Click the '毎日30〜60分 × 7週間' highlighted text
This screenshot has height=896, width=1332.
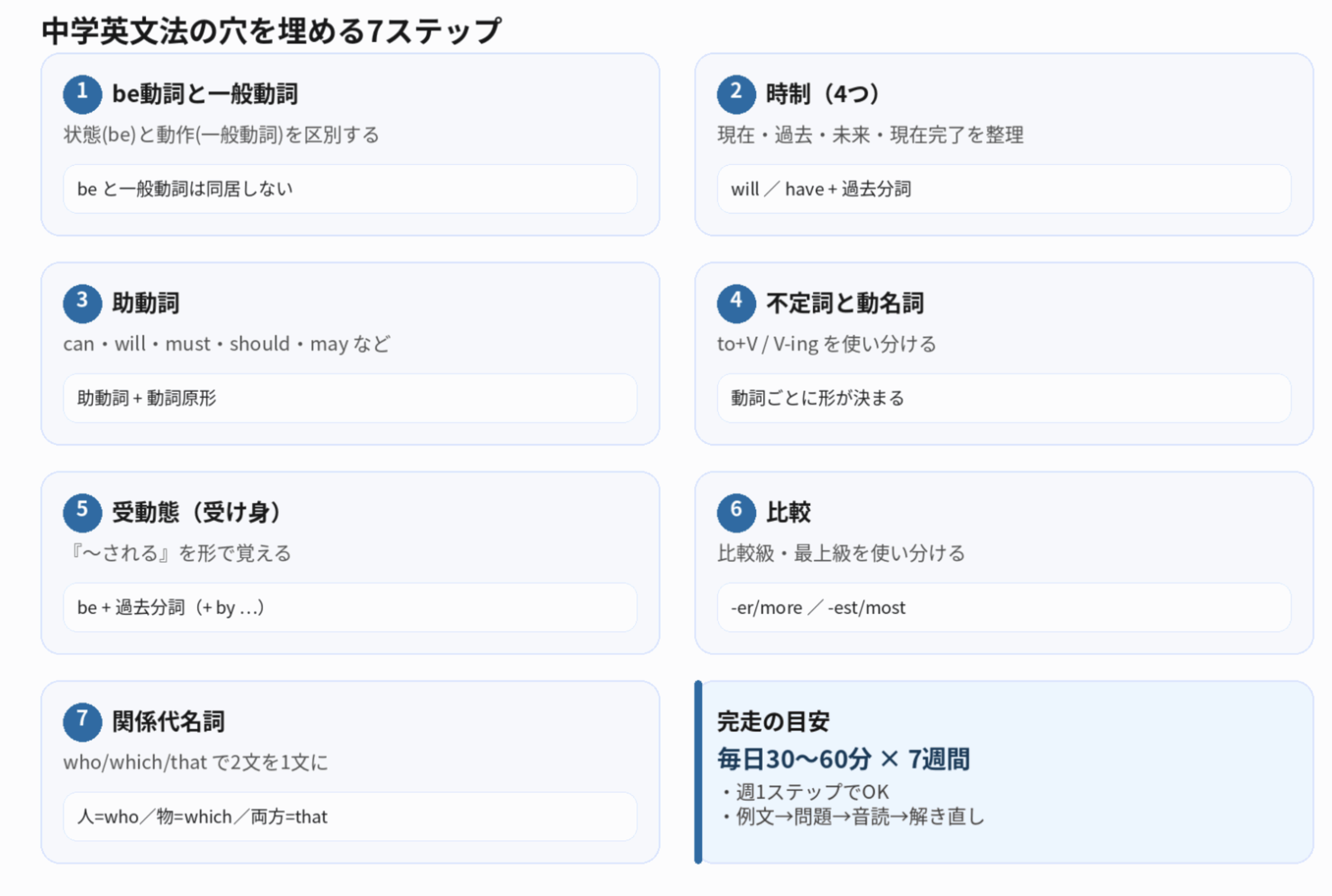pos(844,759)
